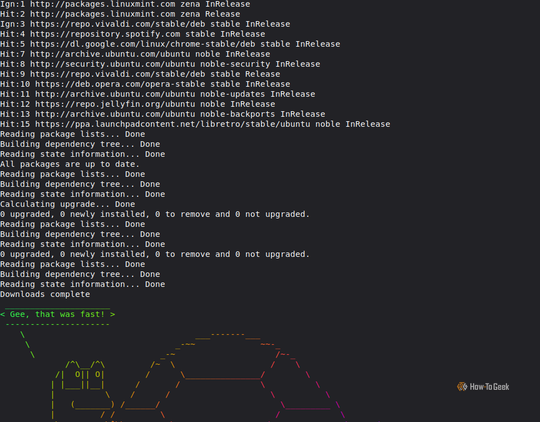Click the 'Calculating upgrade... Done' line
Image resolution: width=540 pixels, height=422 pixels.
coord(68,204)
